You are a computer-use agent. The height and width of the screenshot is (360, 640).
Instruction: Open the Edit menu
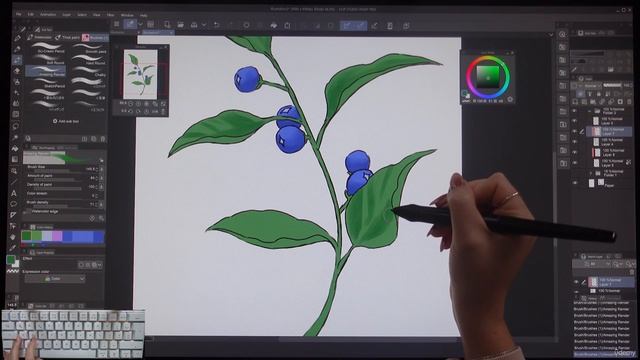tap(31, 15)
